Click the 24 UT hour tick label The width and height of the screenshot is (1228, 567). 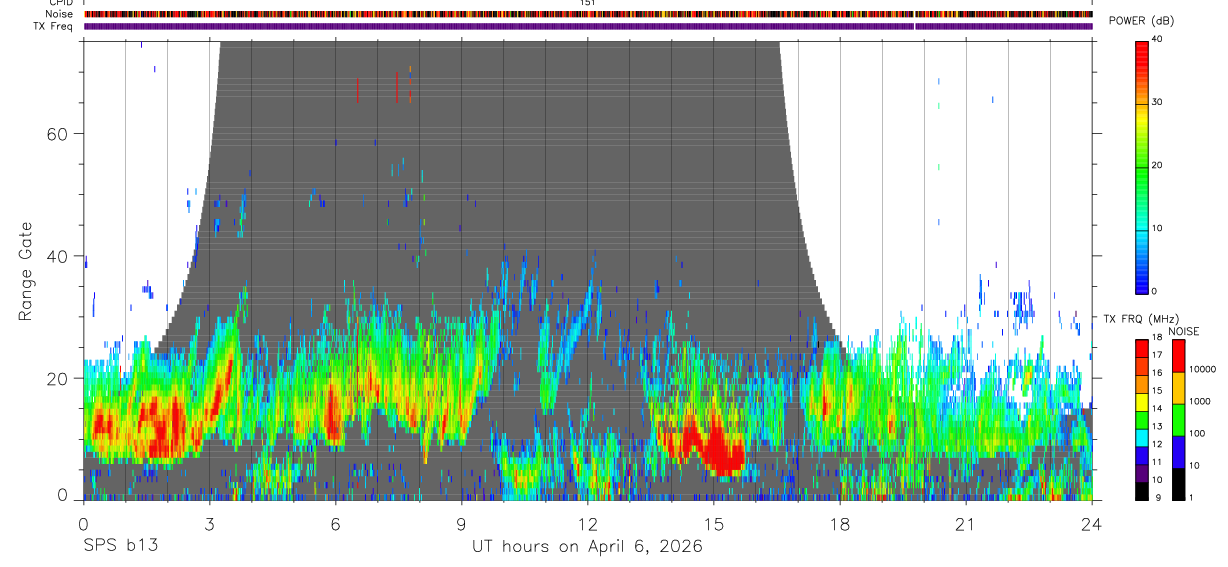click(x=1091, y=524)
